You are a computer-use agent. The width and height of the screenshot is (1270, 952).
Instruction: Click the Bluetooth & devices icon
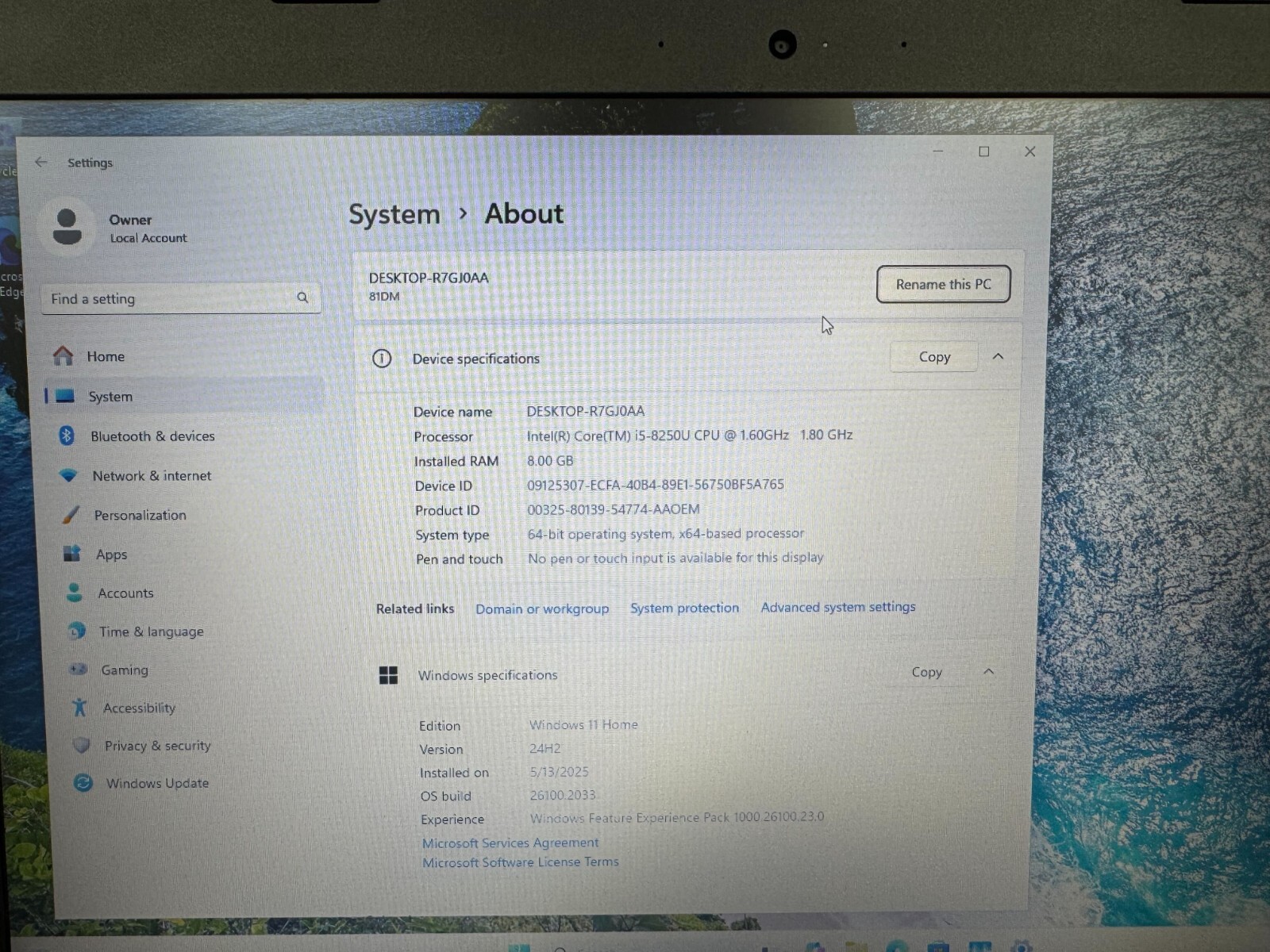click(67, 436)
